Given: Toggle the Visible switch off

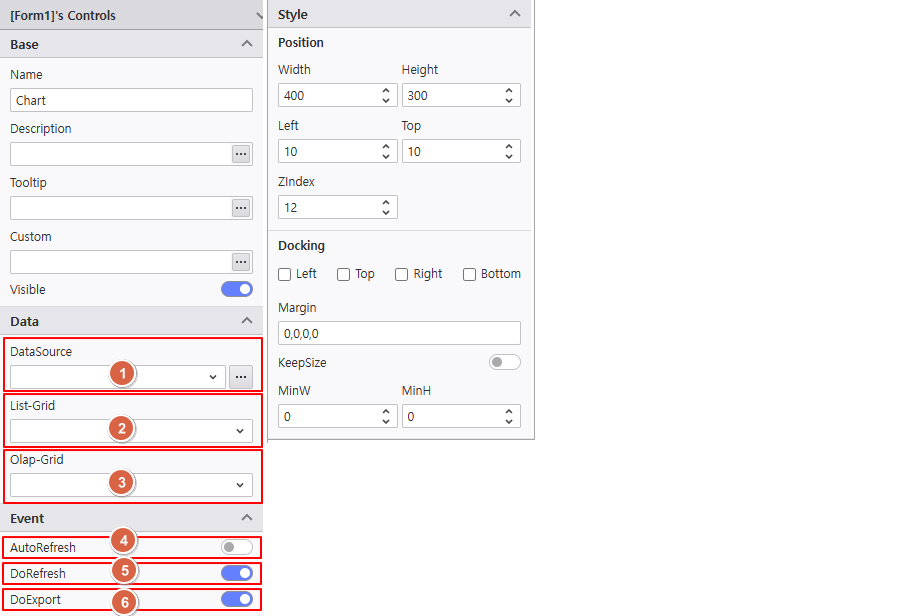Looking at the screenshot, I should click(x=237, y=290).
